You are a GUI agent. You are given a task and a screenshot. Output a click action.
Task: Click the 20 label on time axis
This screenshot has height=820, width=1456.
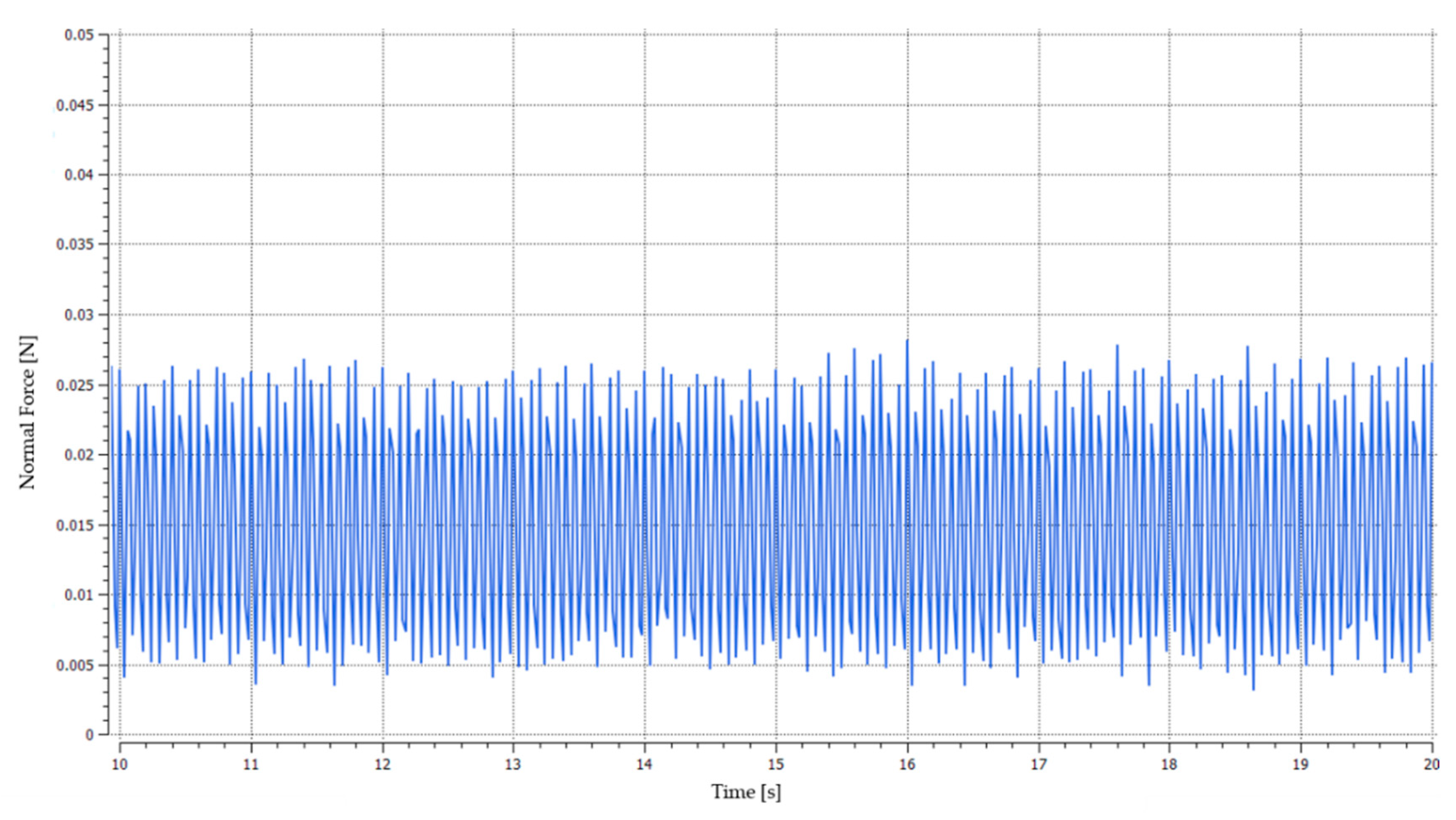1431,765
